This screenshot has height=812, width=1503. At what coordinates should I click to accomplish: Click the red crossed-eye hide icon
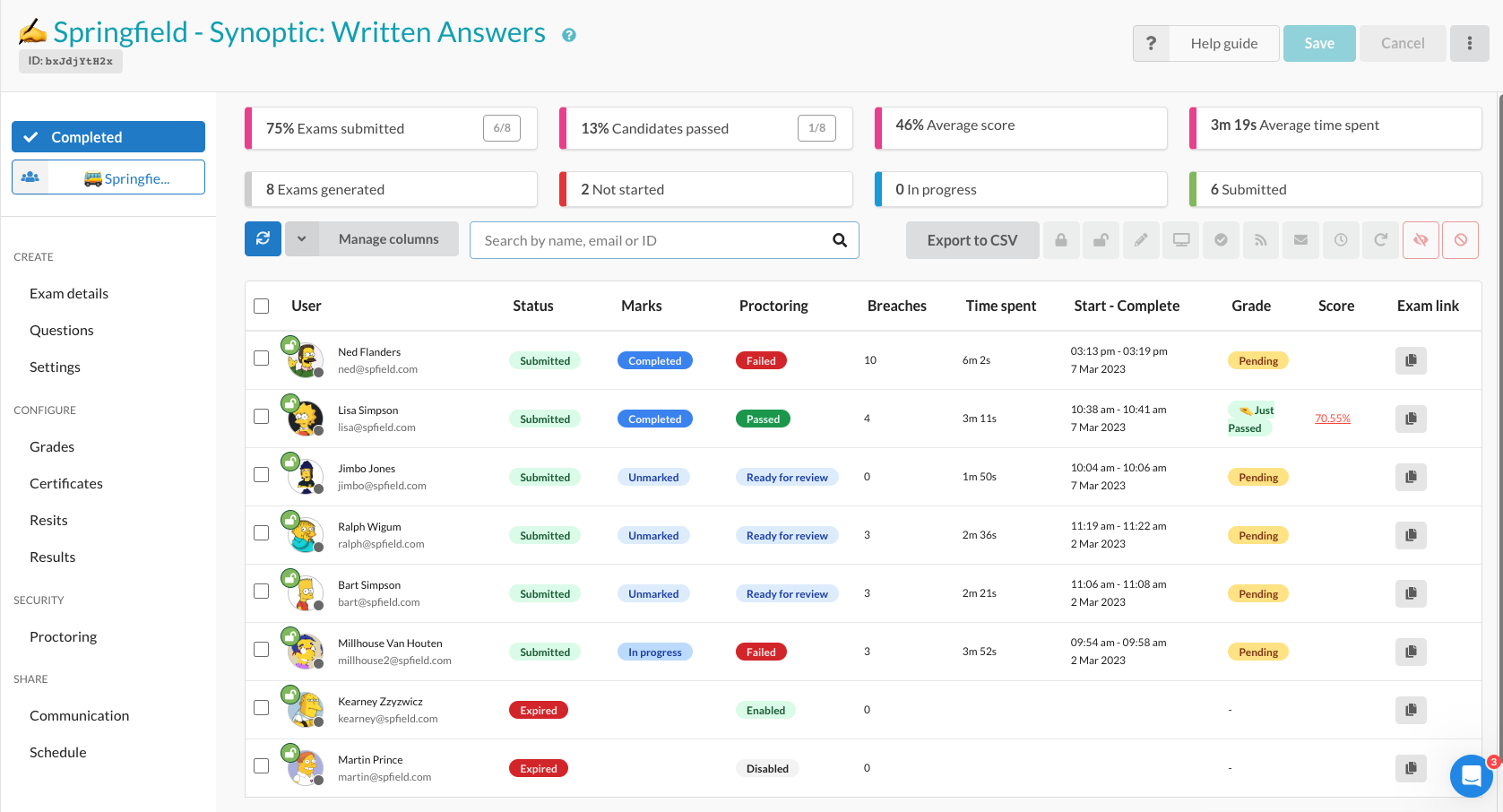(1421, 240)
